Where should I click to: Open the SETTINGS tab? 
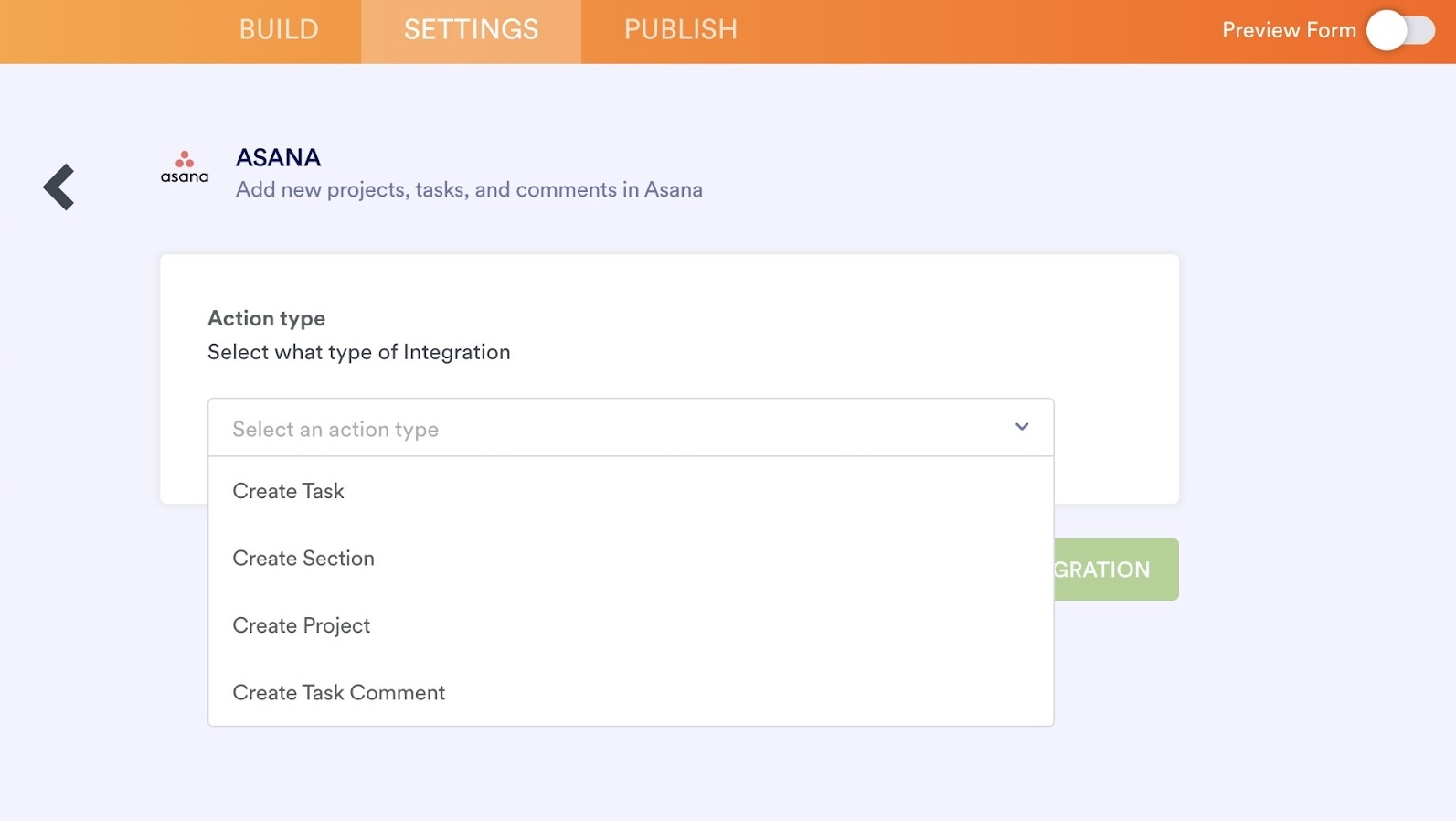click(471, 30)
